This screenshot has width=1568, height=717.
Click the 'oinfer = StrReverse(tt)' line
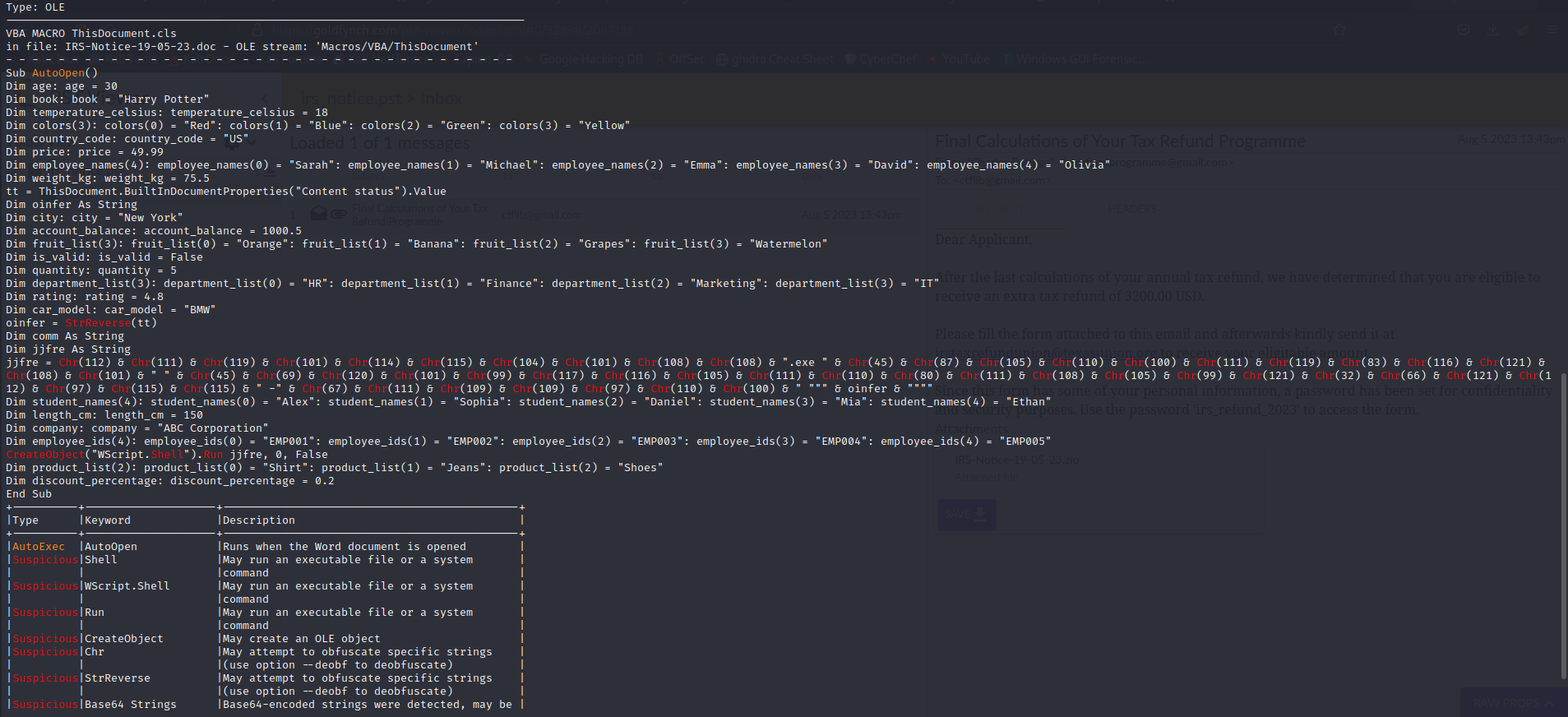[81, 323]
